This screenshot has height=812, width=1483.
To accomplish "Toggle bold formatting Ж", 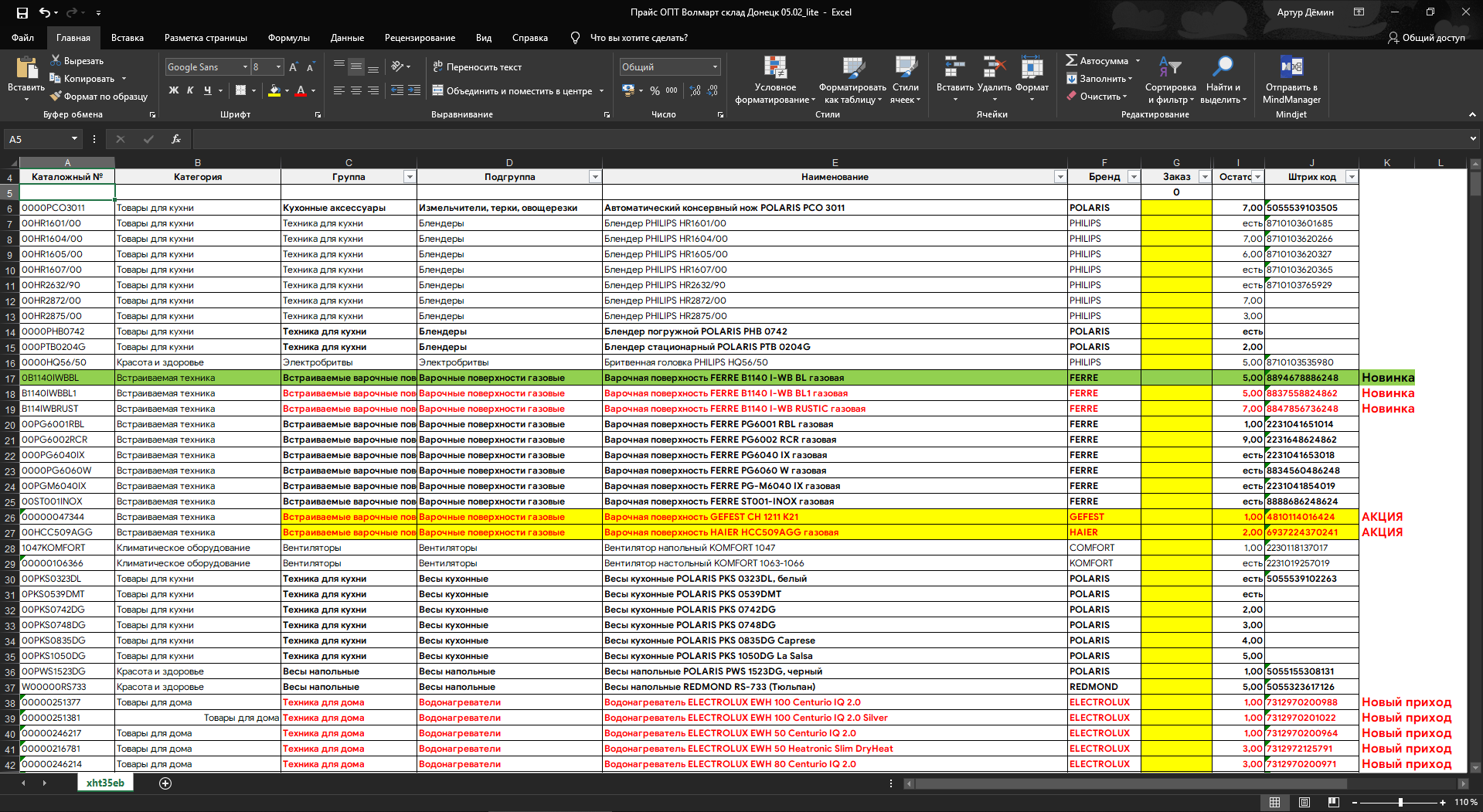I will point(173,90).
